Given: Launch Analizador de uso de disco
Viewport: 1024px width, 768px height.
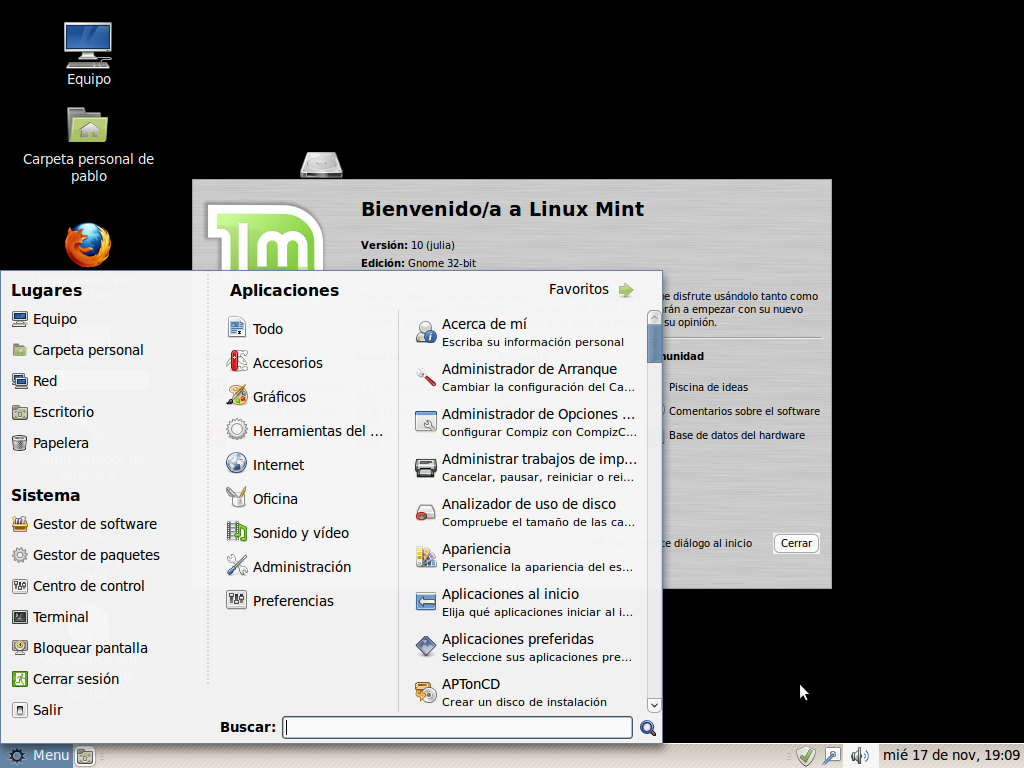Looking at the screenshot, I should [x=526, y=513].
